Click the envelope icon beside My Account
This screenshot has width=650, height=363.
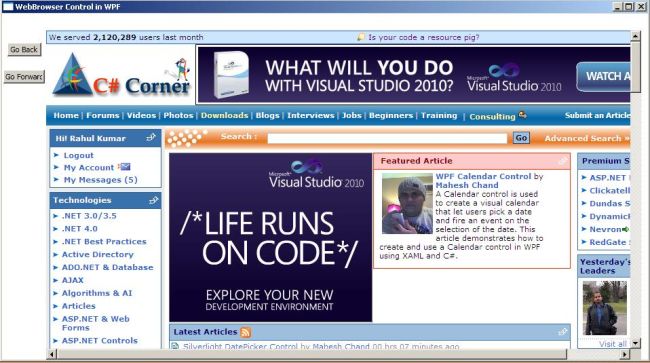coord(124,167)
